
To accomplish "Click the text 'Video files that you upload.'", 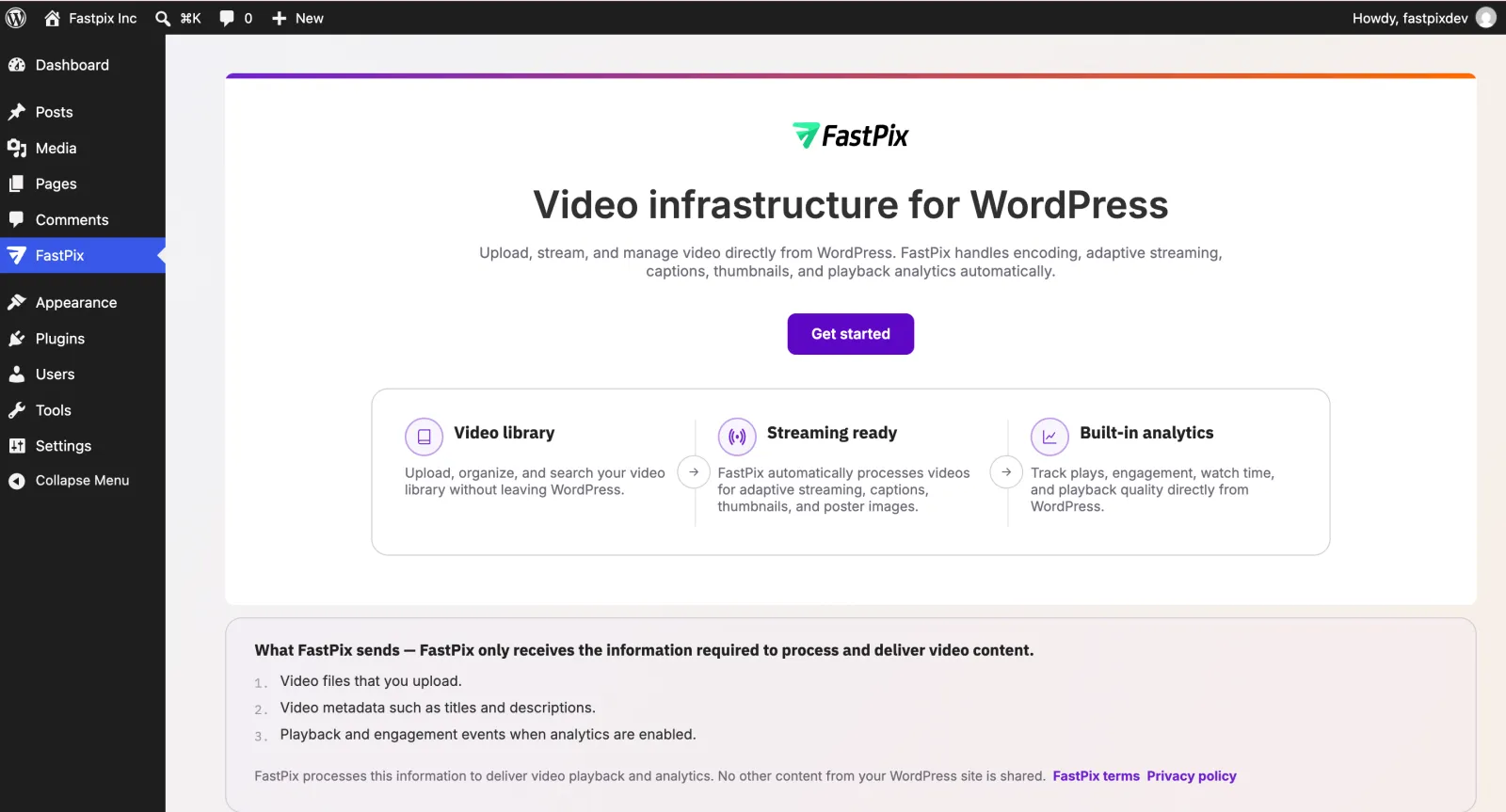I will (x=371, y=681).
